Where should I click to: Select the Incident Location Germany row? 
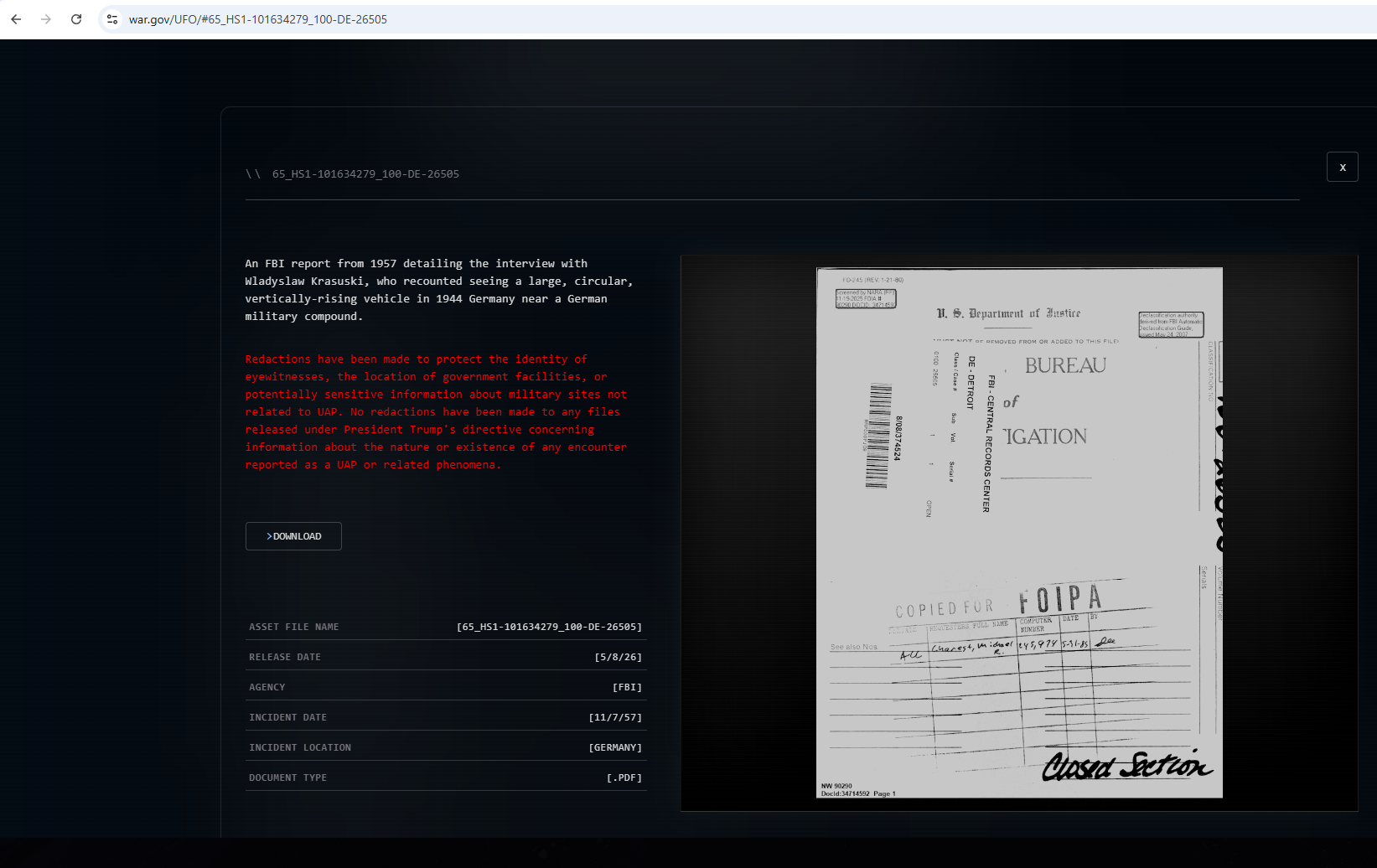446,747
